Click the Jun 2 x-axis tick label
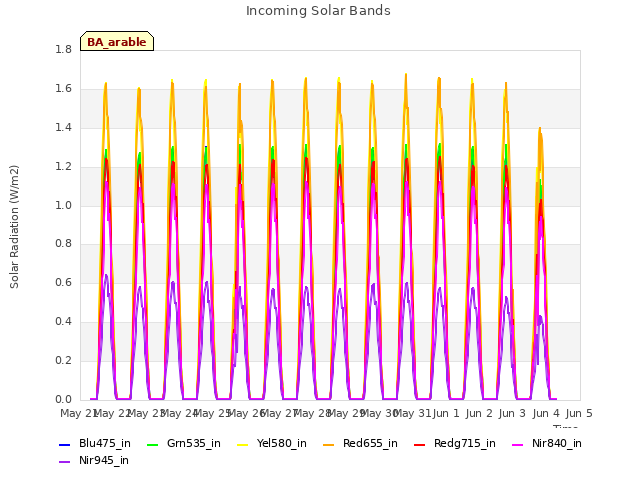 pos(479,413)
